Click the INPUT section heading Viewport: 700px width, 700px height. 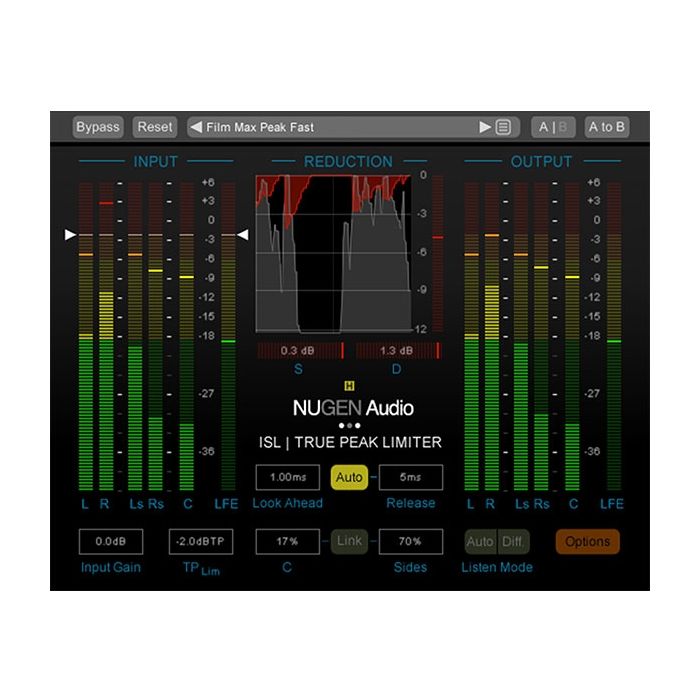click(155, 162)
